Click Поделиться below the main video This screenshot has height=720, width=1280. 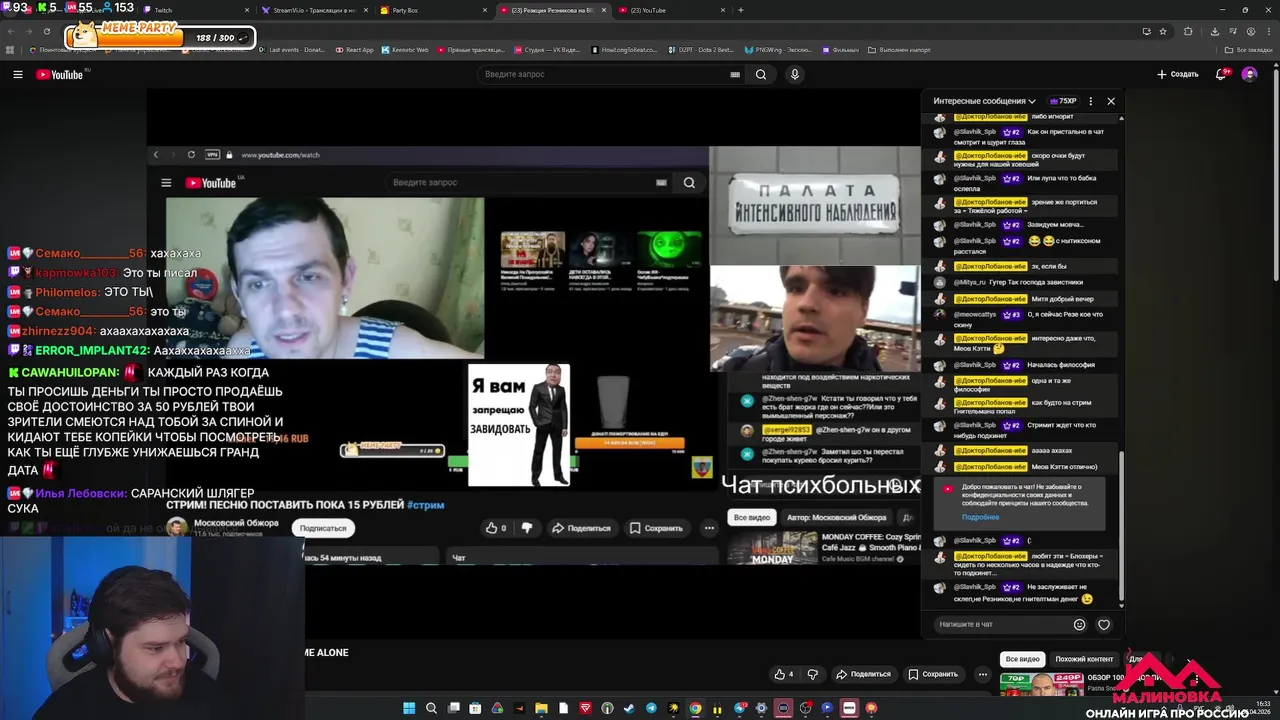coord(863,674)
